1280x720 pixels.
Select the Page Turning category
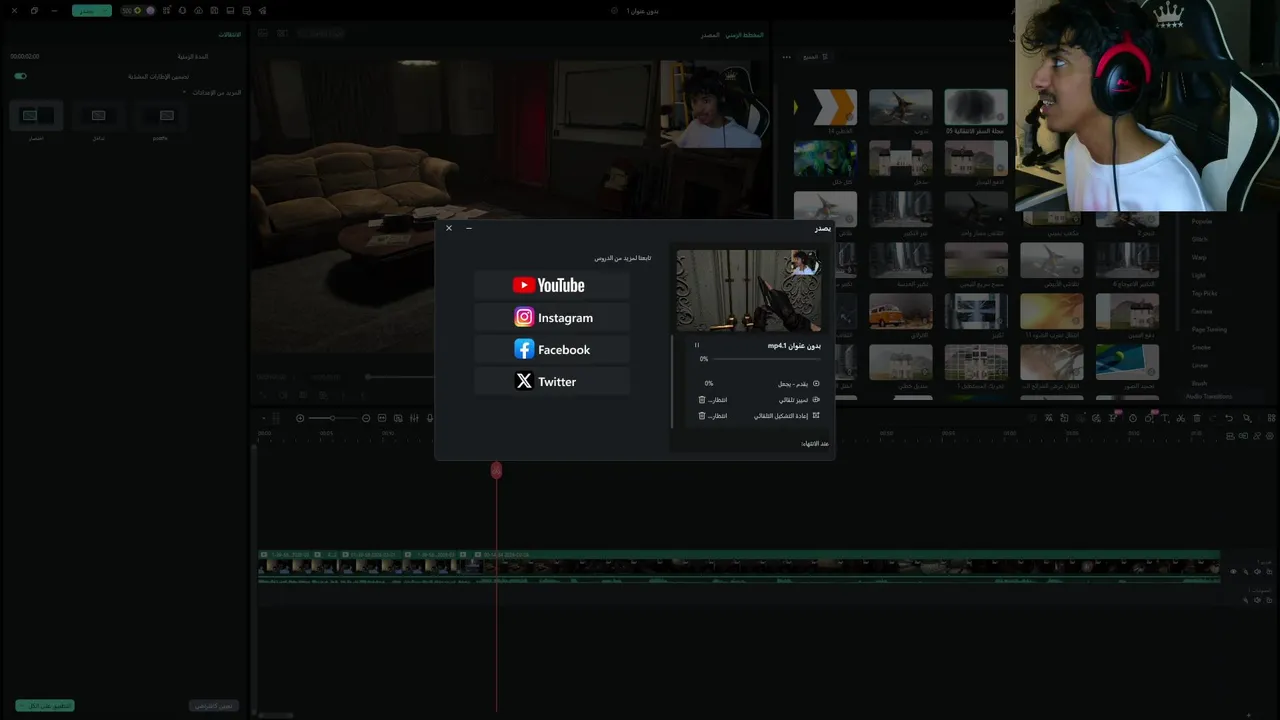(1209, 329)
